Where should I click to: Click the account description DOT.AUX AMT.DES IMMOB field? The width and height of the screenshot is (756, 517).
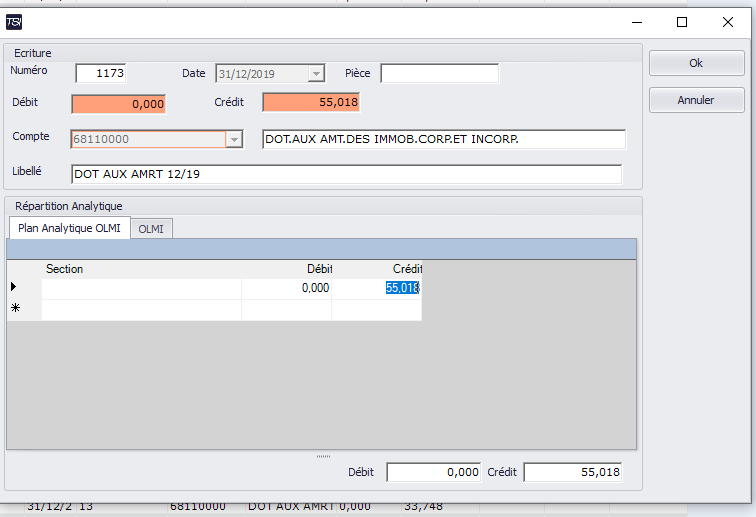[444, 139]
